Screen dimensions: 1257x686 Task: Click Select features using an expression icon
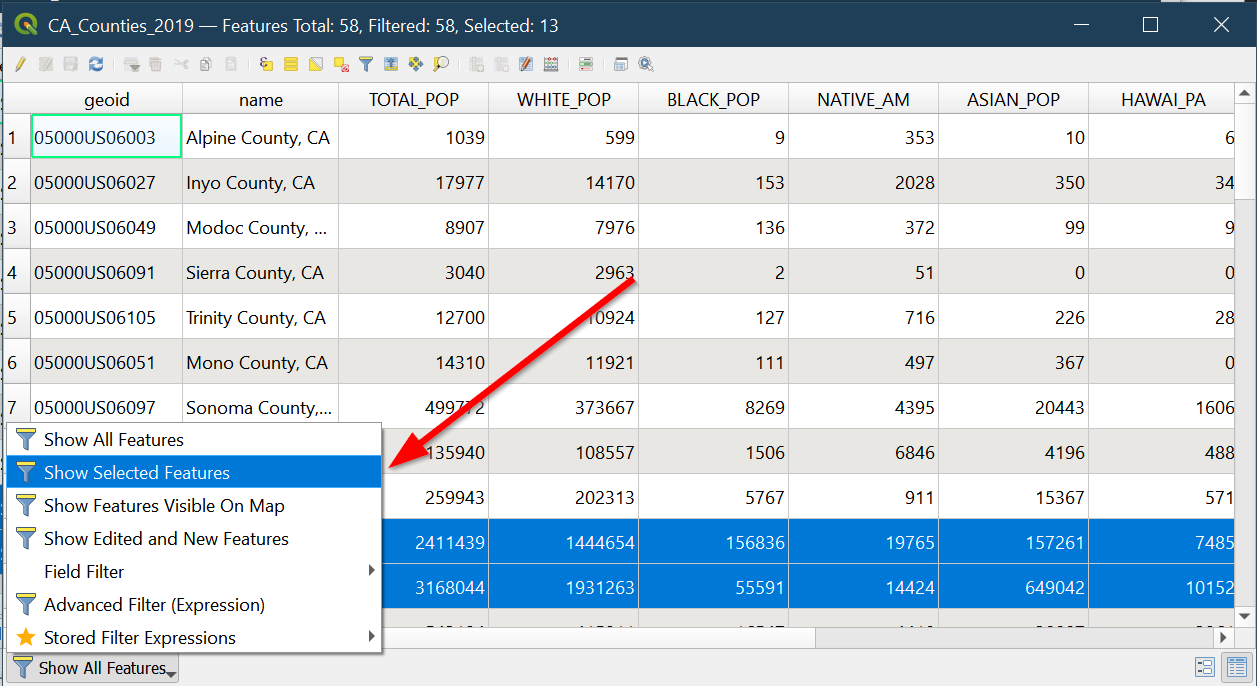266,64
